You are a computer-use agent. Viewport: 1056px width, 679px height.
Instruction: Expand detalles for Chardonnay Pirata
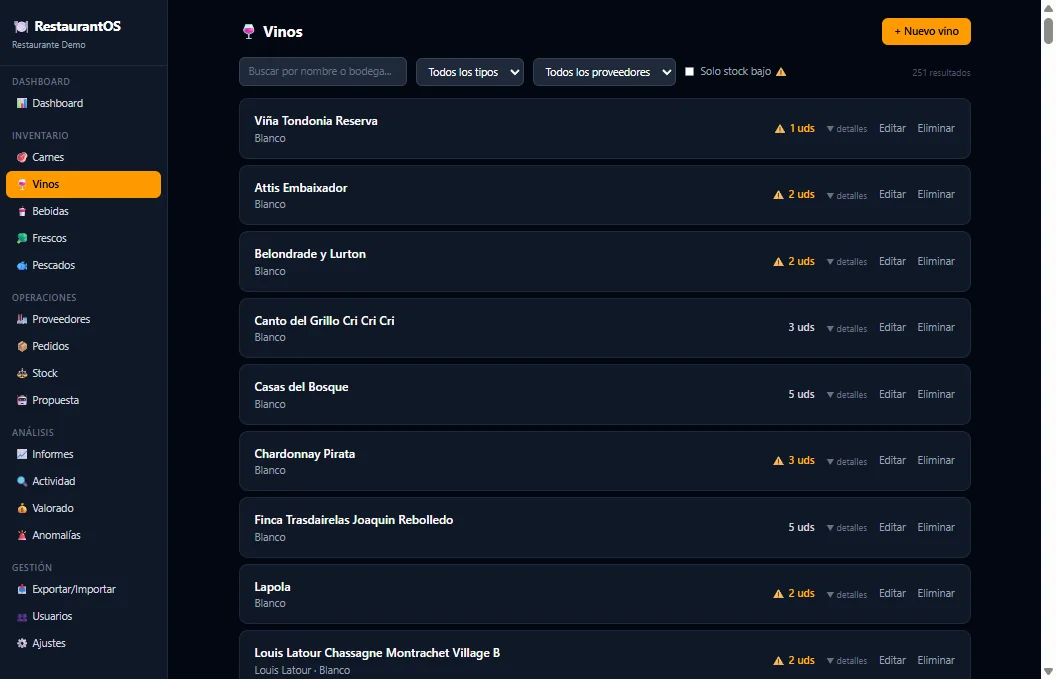pos(847,461)
